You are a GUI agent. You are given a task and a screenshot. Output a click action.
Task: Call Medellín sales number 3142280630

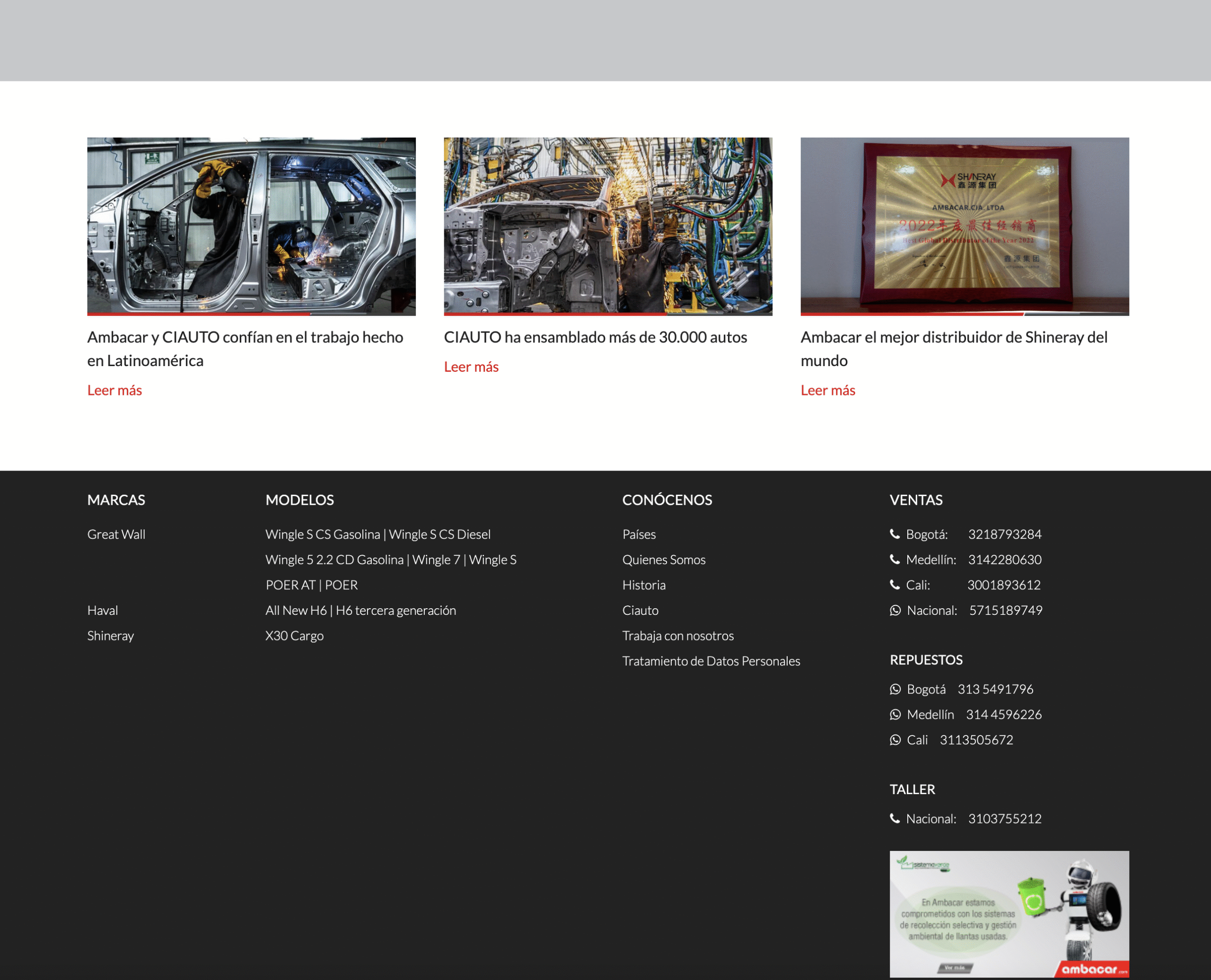tap(1005, 560)
